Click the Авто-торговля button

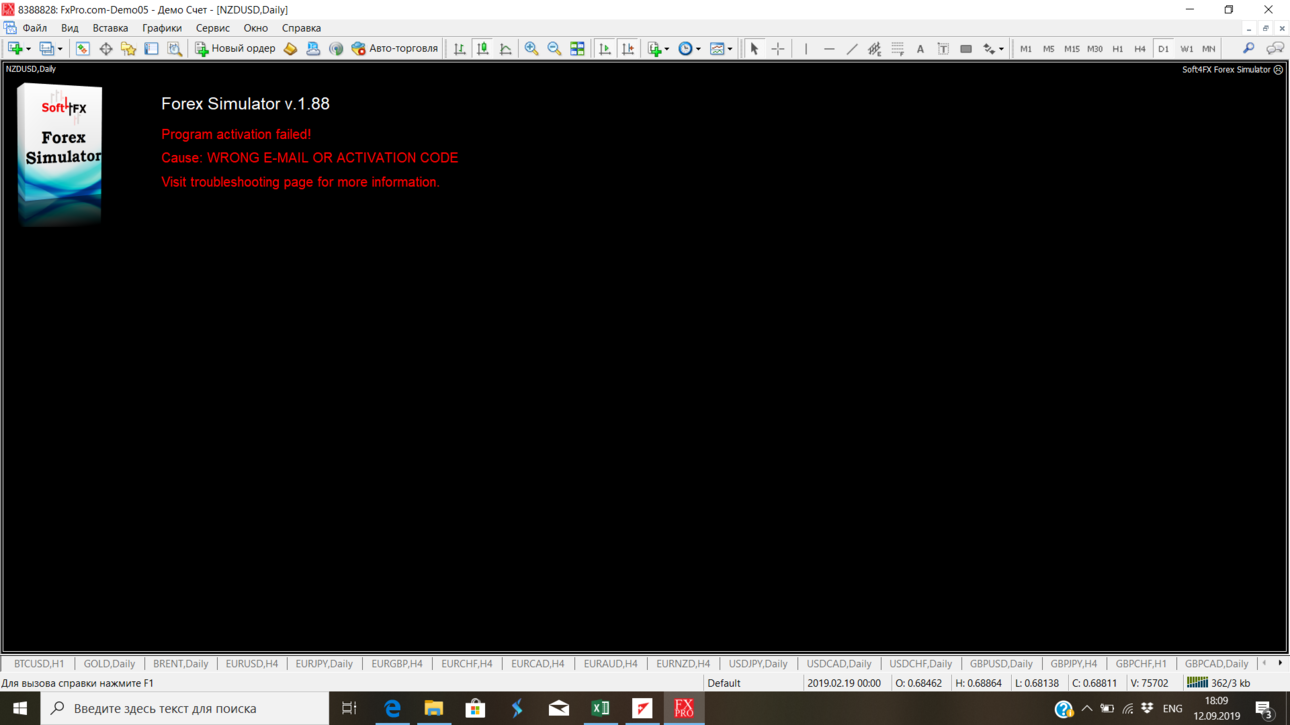click(x=394, y=48)
